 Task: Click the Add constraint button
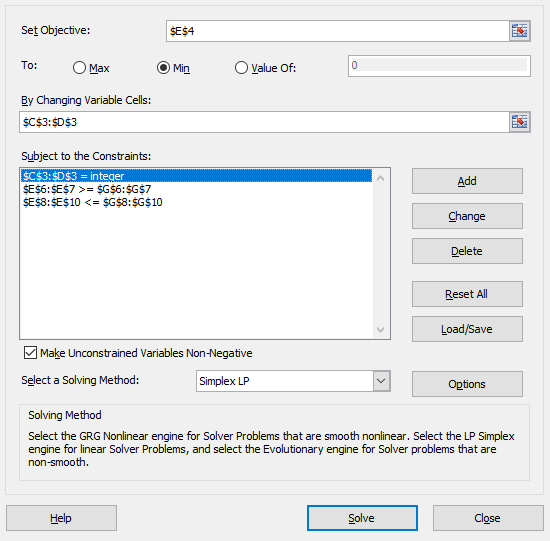467,181
